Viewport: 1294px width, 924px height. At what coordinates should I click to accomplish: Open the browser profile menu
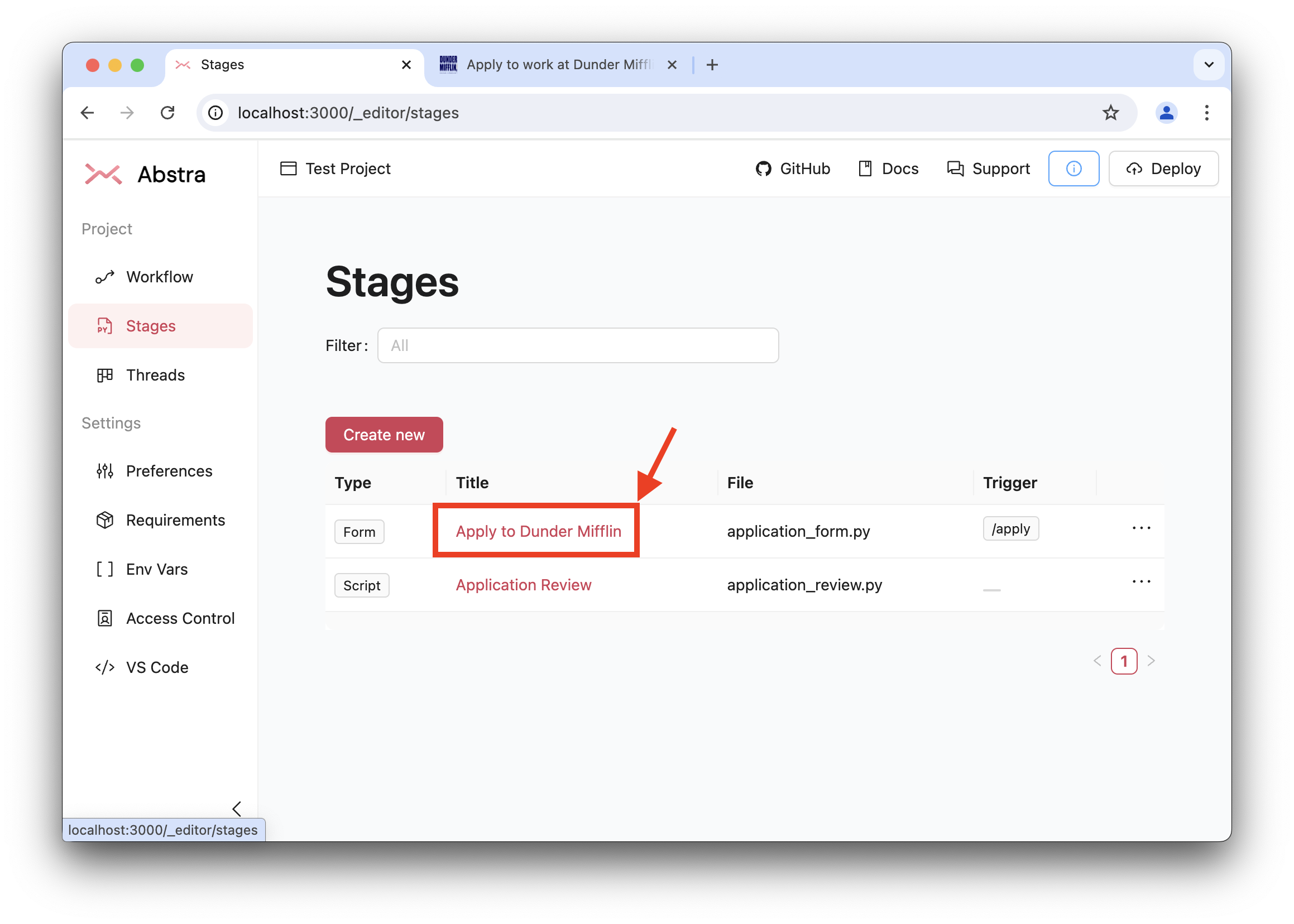point(1167,113)
